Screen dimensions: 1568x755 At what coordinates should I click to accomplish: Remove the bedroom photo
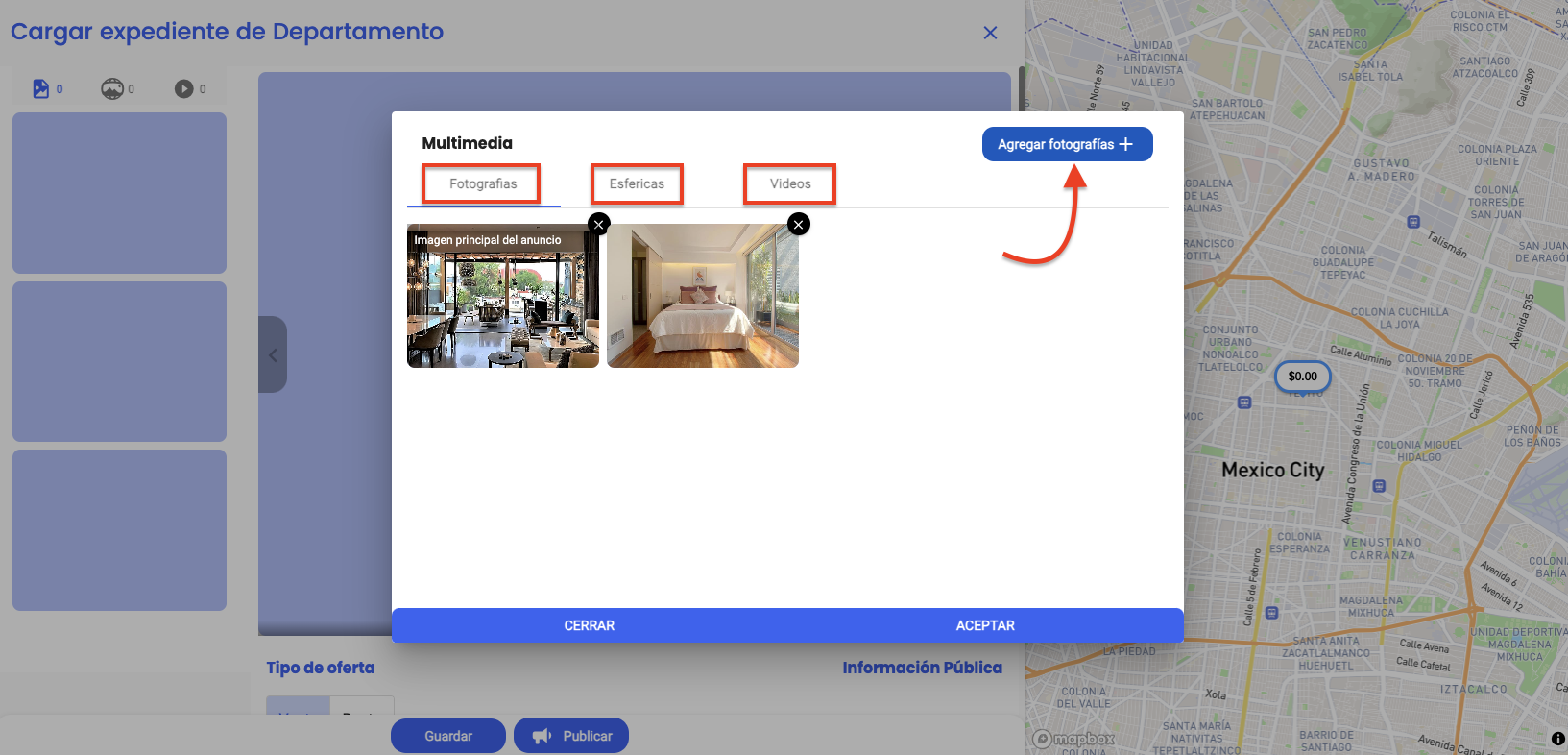click(799, 224)
